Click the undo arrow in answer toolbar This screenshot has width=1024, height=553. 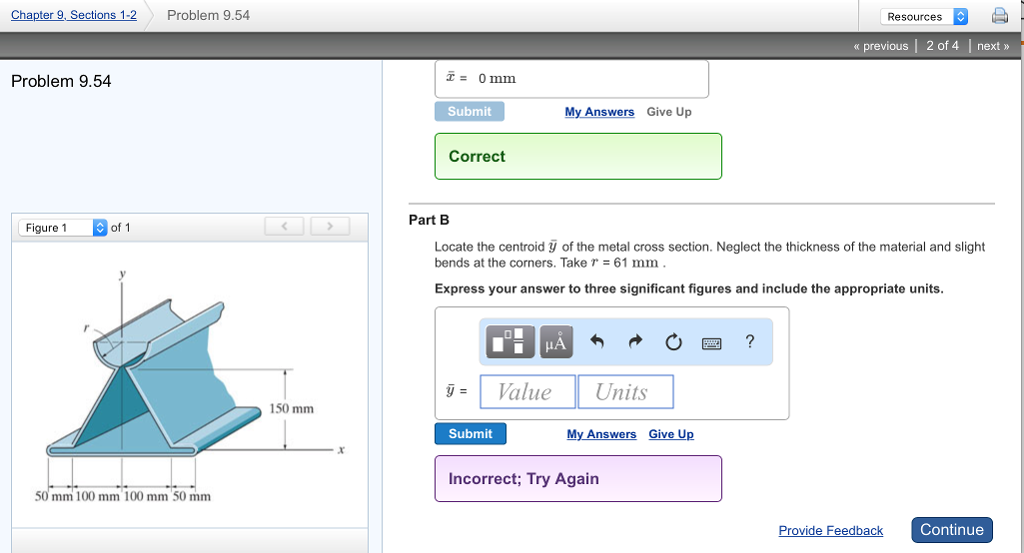(x=598, y=342)
